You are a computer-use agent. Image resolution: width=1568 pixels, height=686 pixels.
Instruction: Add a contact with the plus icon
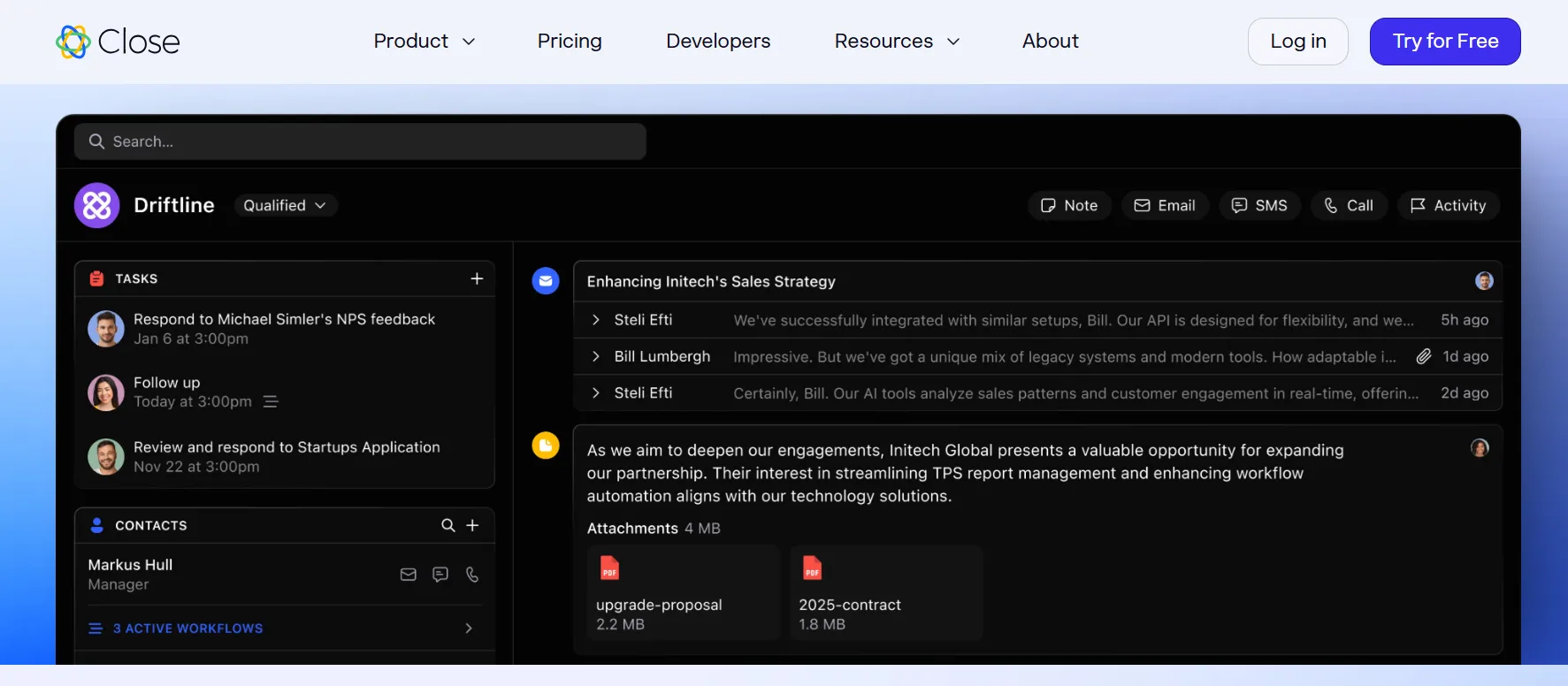click(472, 525)
